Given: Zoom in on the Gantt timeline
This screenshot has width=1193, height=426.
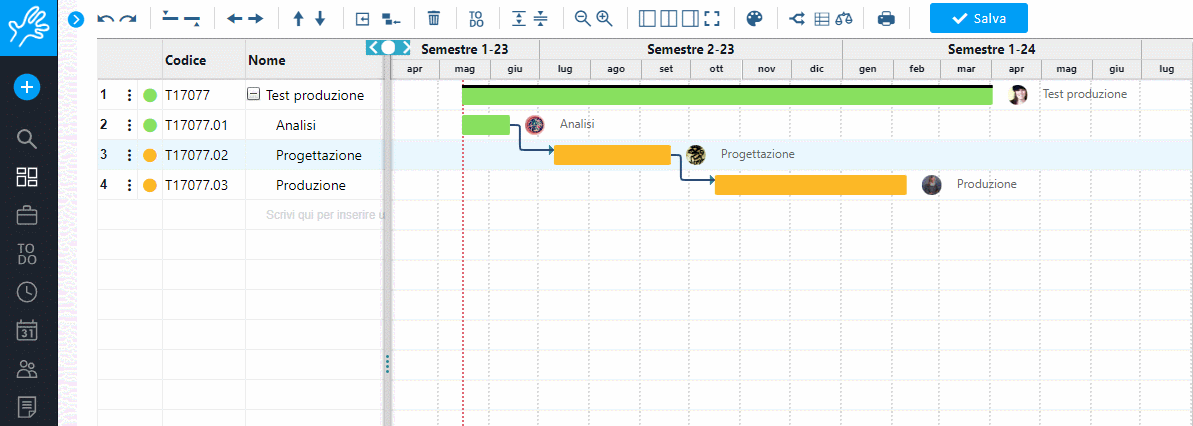Looking at the screenshot, I should tap(604, 18).
